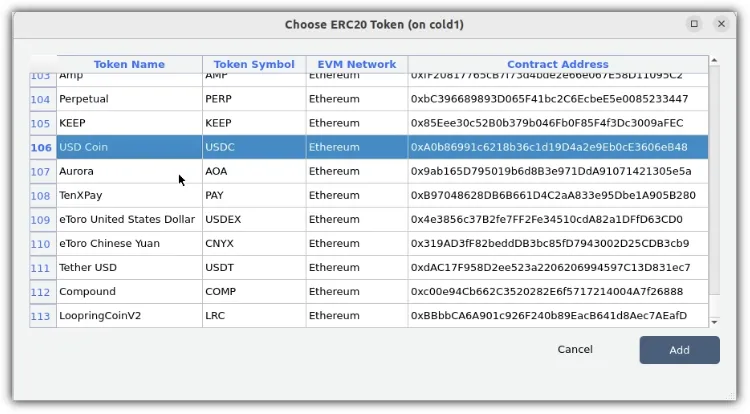This screenshot has height=414, width=750.
Task: Click row number 112 header
Action: 43,292
